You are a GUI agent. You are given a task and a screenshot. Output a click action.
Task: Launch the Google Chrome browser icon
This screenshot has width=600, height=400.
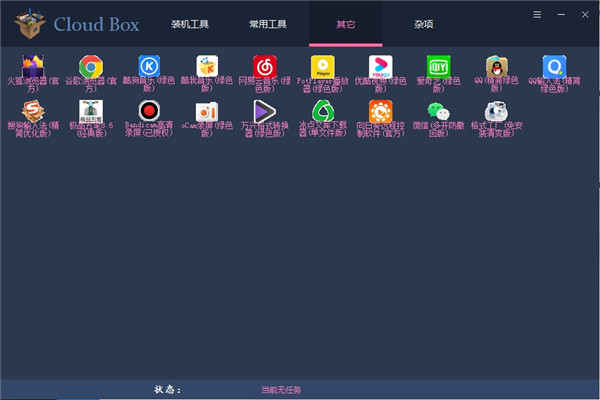coord(91,67)
